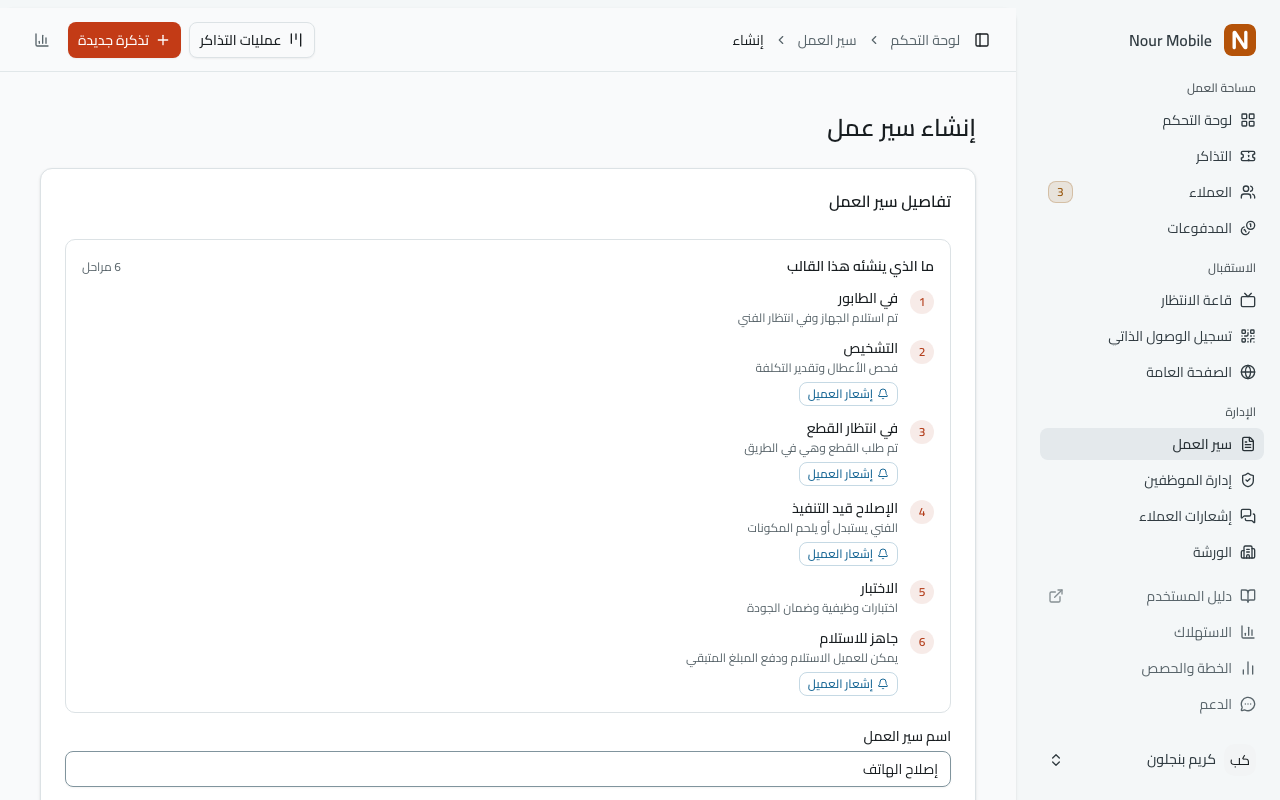Click إشعار العميل badge under الإصلاح قيد التنفيذ
Viewport: 1280px width, 800px height.
pos(848,554)
